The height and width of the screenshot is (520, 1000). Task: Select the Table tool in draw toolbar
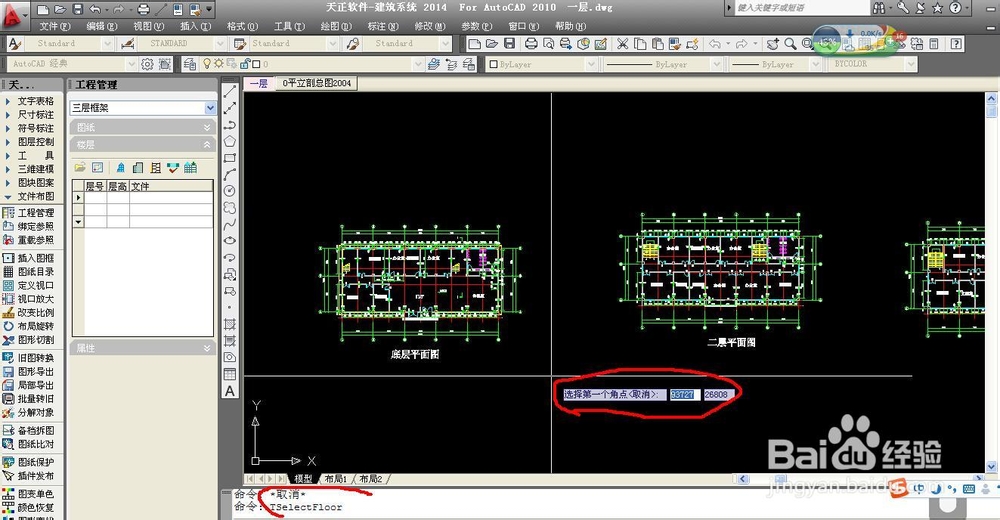point(230,374)
